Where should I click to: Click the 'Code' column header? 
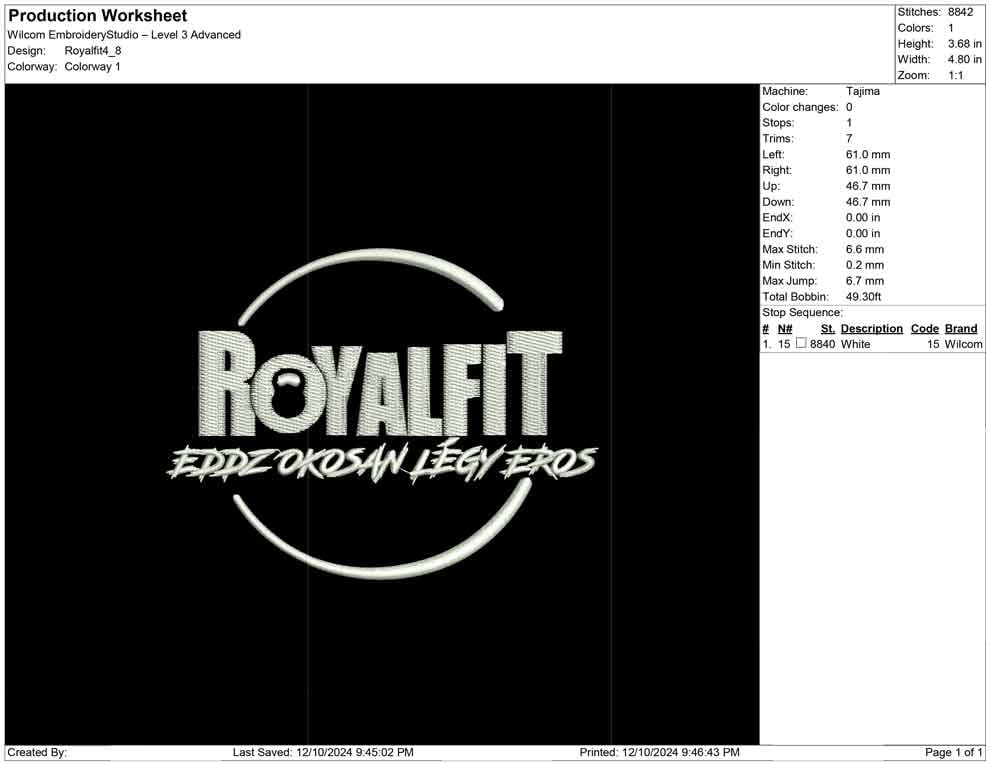tap(925, 328)
